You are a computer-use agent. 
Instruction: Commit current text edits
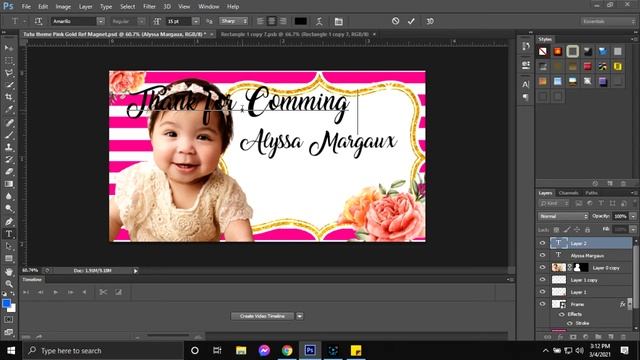411,21
